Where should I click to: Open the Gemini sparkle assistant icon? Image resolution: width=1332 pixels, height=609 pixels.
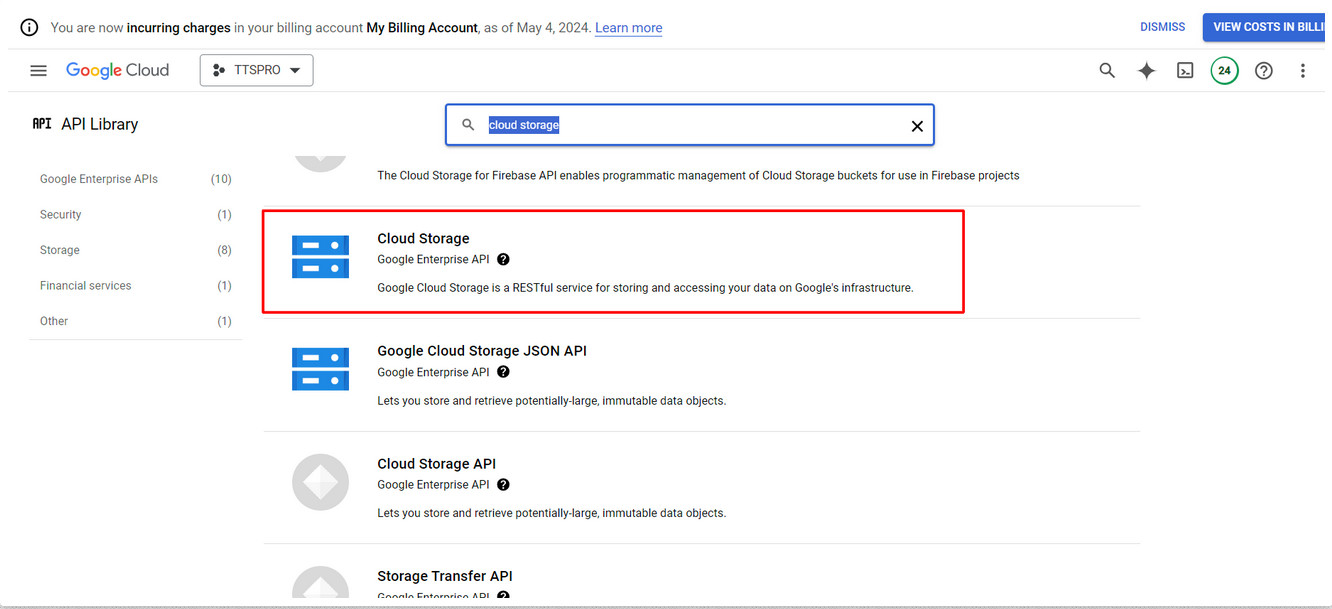click(1146, 70)
